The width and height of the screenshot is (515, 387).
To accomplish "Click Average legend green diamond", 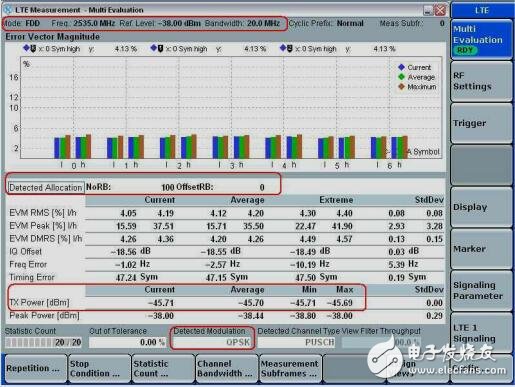I will (x=401, y=77).
